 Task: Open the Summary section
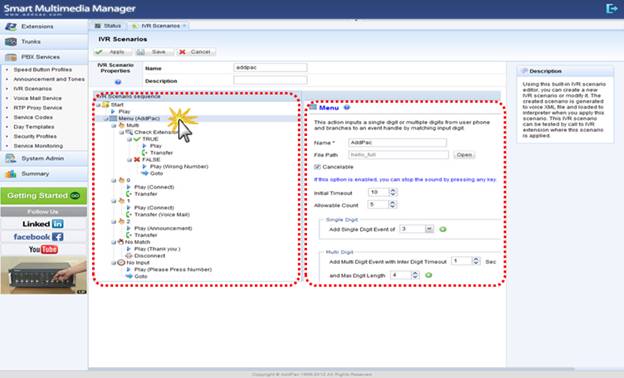pos(44,174)
